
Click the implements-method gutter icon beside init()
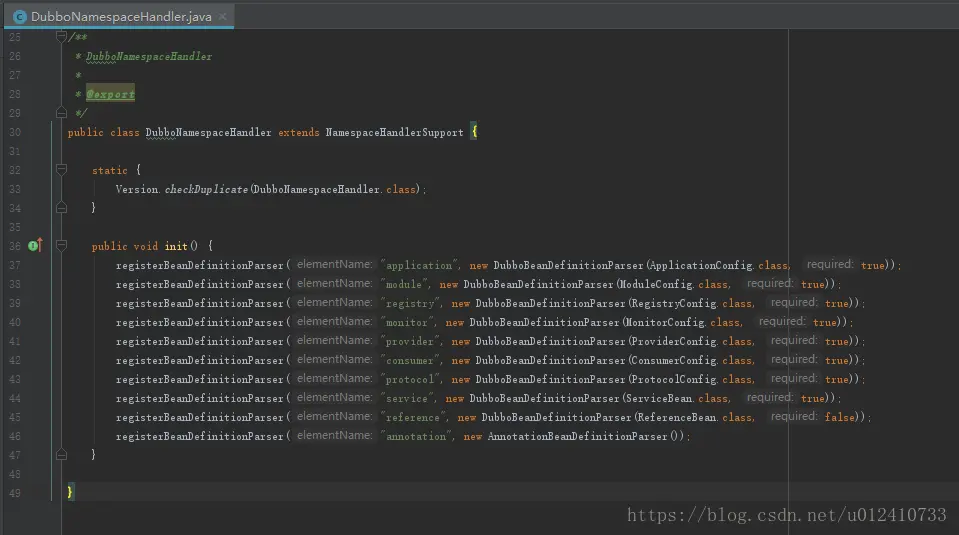(x=35, y=245)
